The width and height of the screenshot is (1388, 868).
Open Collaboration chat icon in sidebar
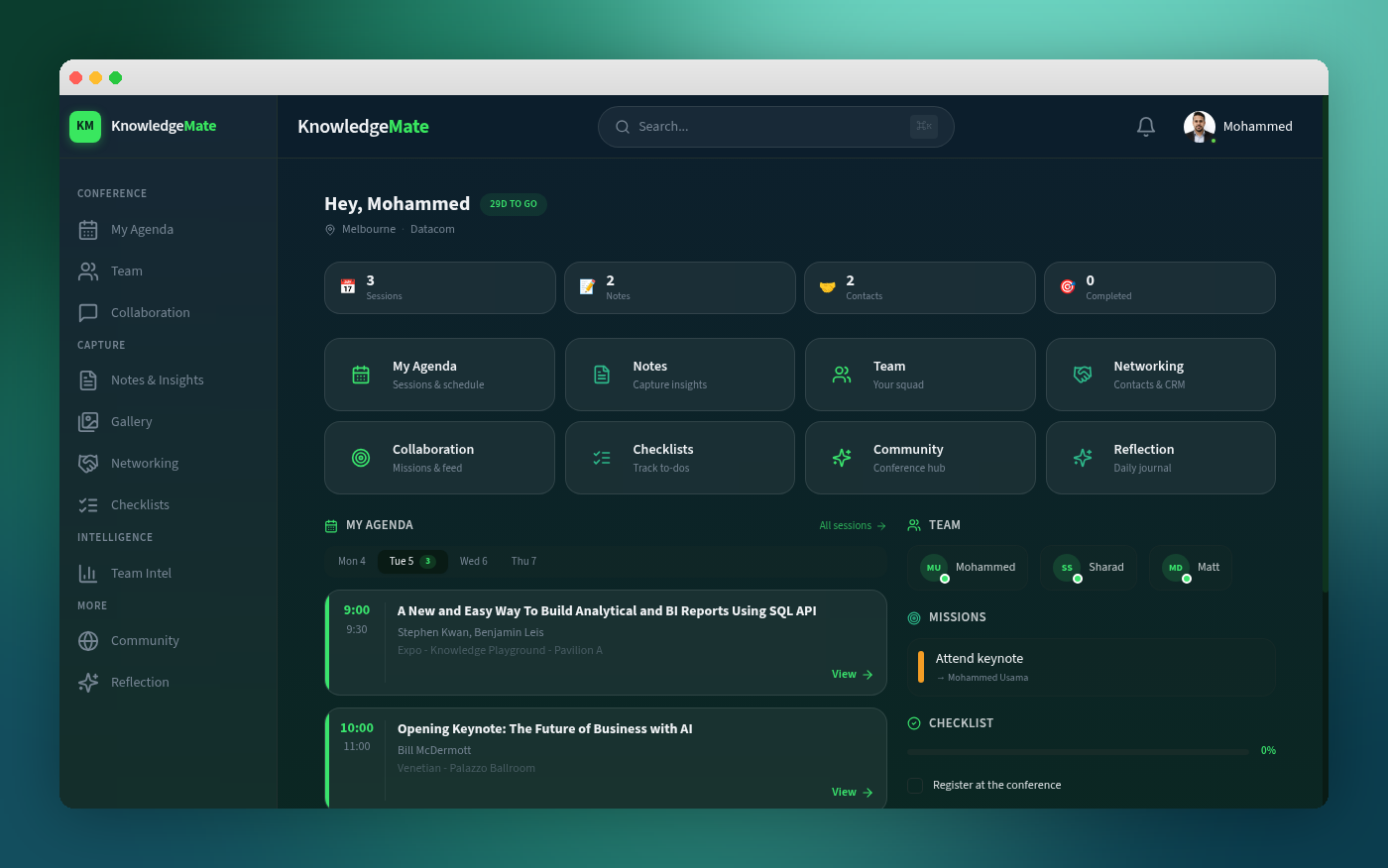pyautogui.click(x=88, y=313)
